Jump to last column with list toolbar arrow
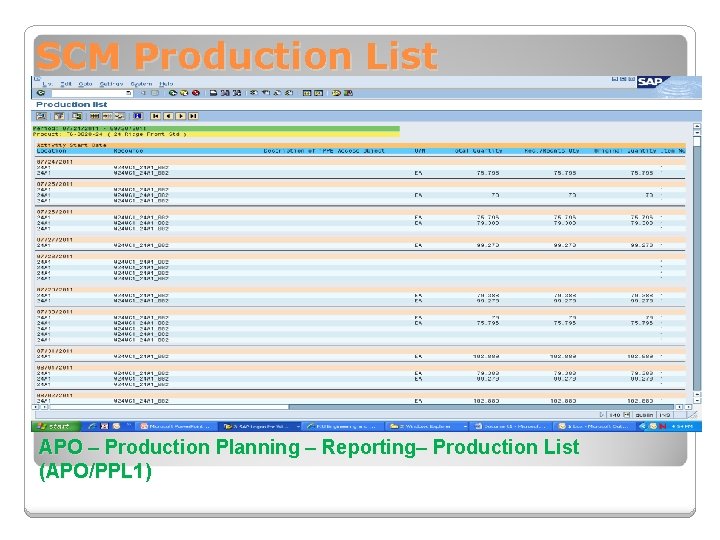This screenshot has width=720, height=540. [193, 116]
